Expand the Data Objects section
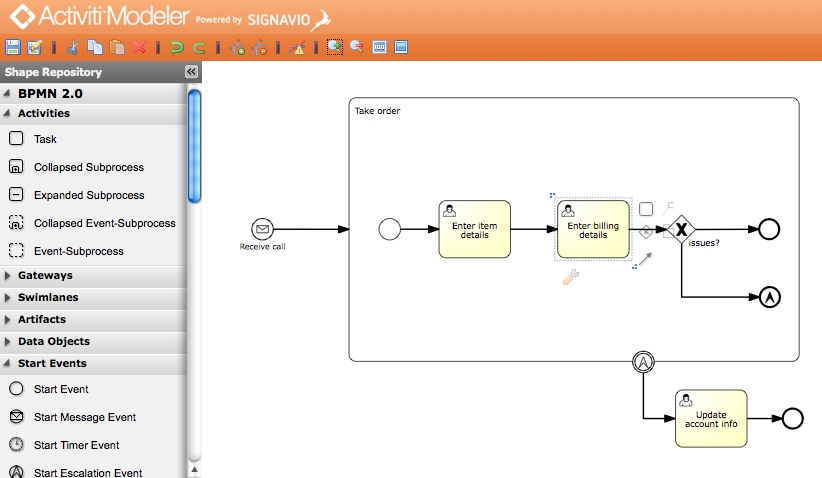 [x=54, y=341]
